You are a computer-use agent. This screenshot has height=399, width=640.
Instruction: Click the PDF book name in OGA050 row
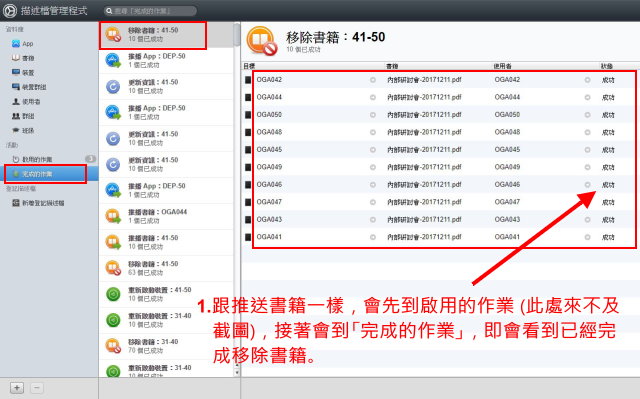point(424,115)
